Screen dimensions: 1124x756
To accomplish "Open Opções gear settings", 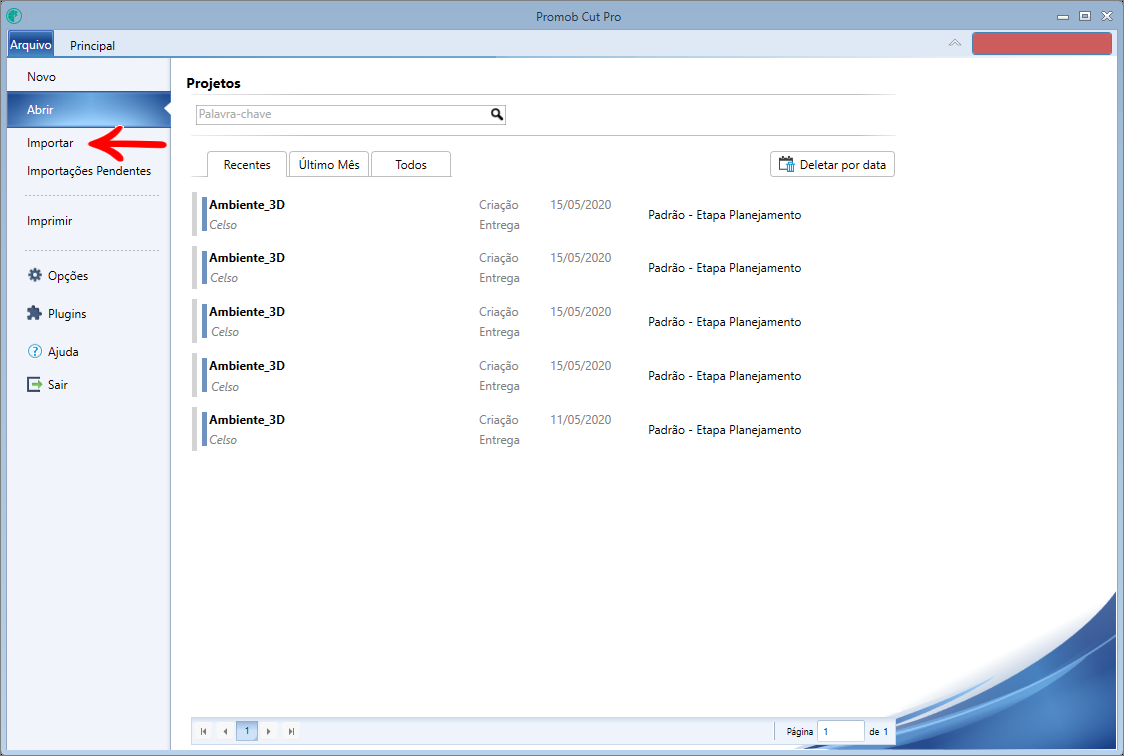I will tap(35, 276).
